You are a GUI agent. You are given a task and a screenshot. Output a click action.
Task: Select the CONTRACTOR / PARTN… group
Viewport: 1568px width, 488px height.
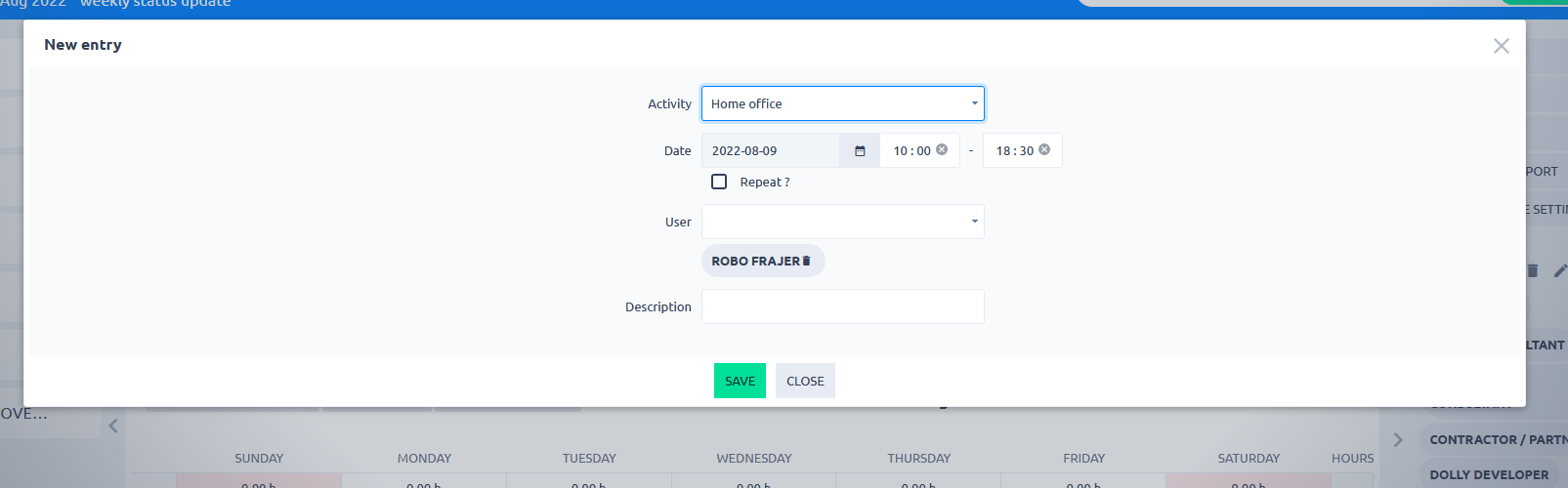point(1495,440)
